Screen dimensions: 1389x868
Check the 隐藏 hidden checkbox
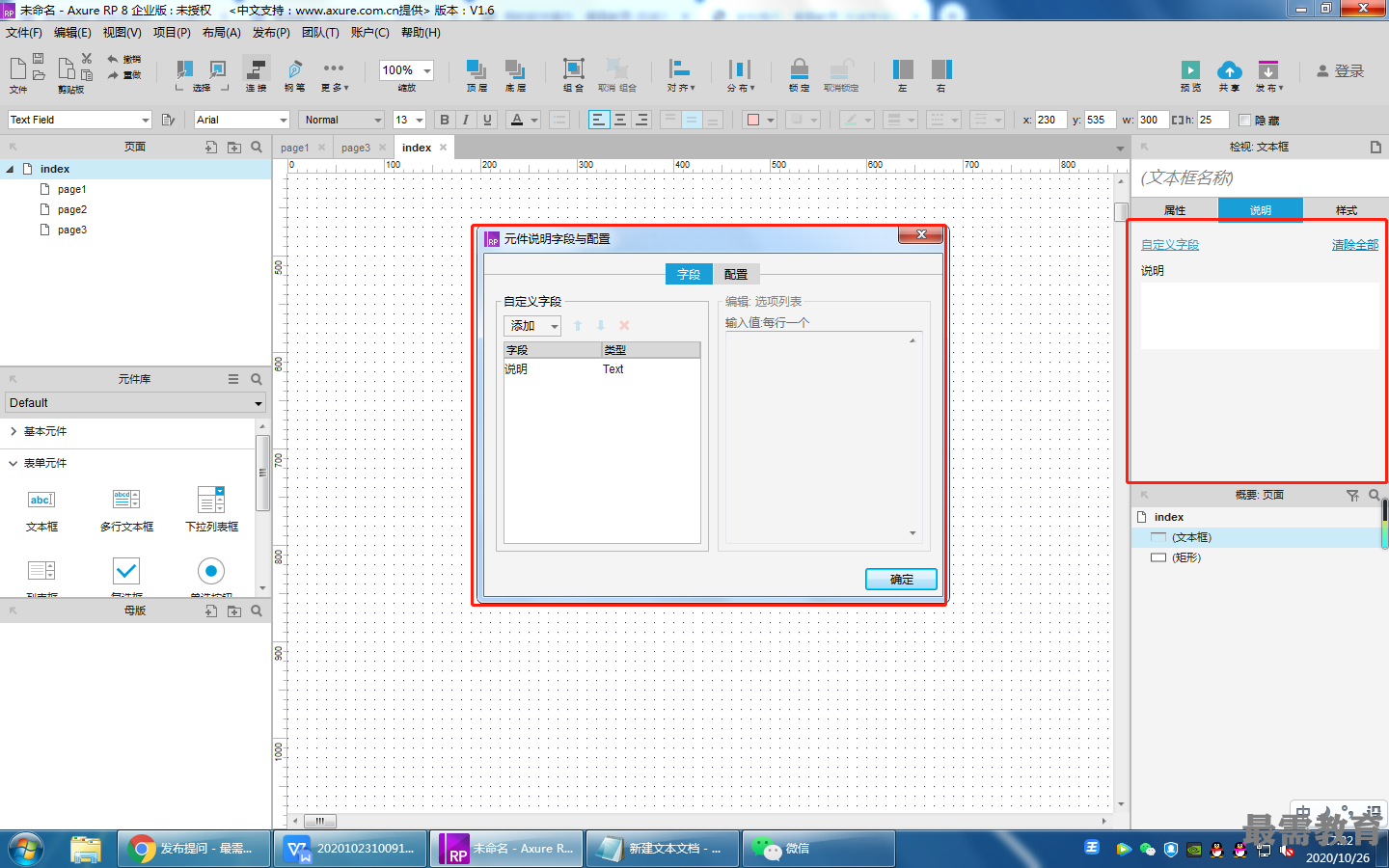(x=1244, y=120)
